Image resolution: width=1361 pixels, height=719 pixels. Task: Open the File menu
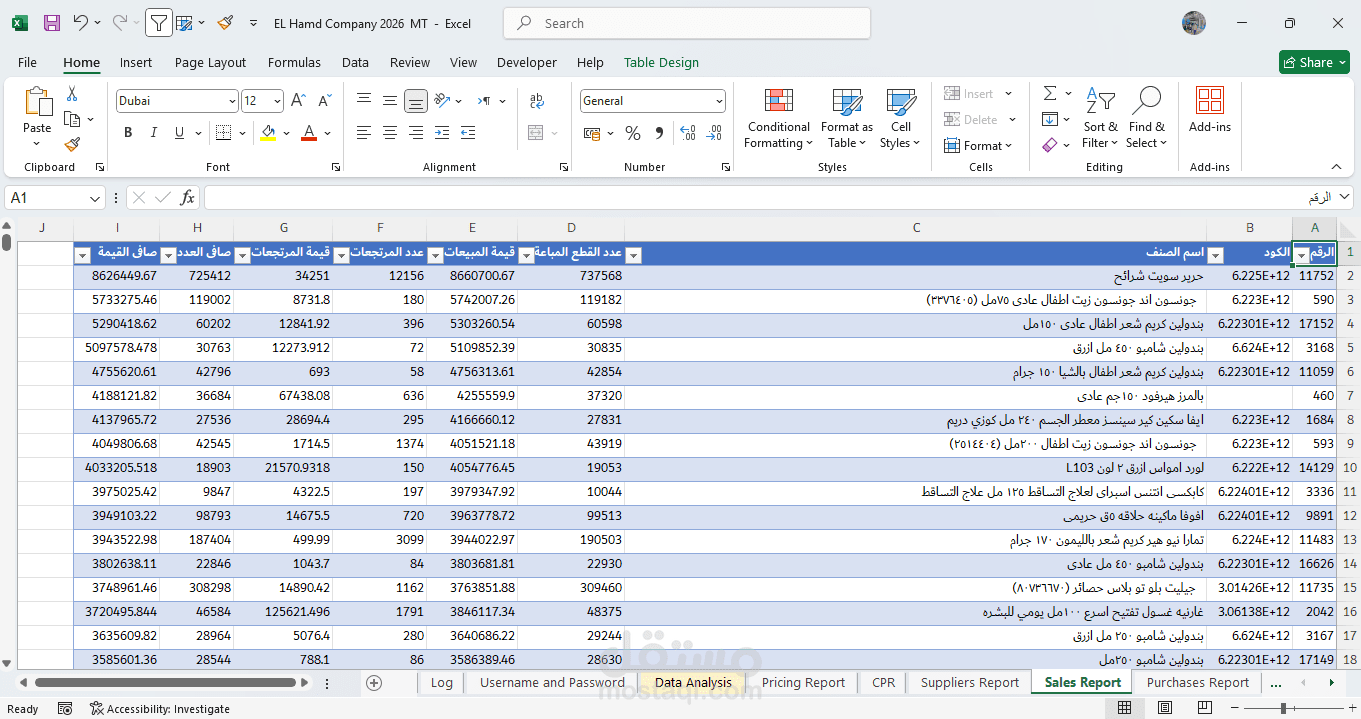[27, 62]
